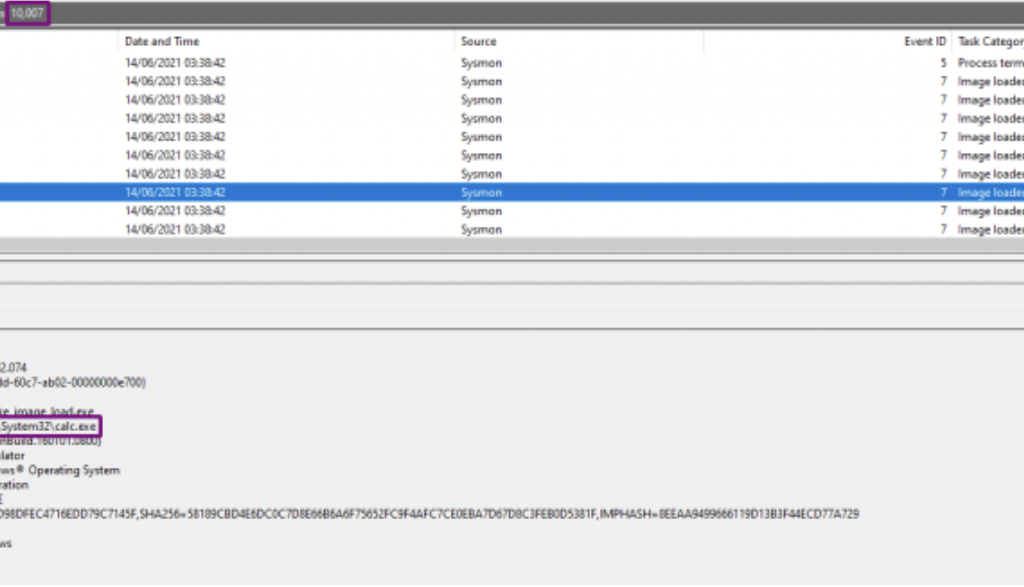Image resolution: width=1024 pixels, height=587 pixels.
Task: Click the date cell of the highlighted event
Action: tap(175, 192)
